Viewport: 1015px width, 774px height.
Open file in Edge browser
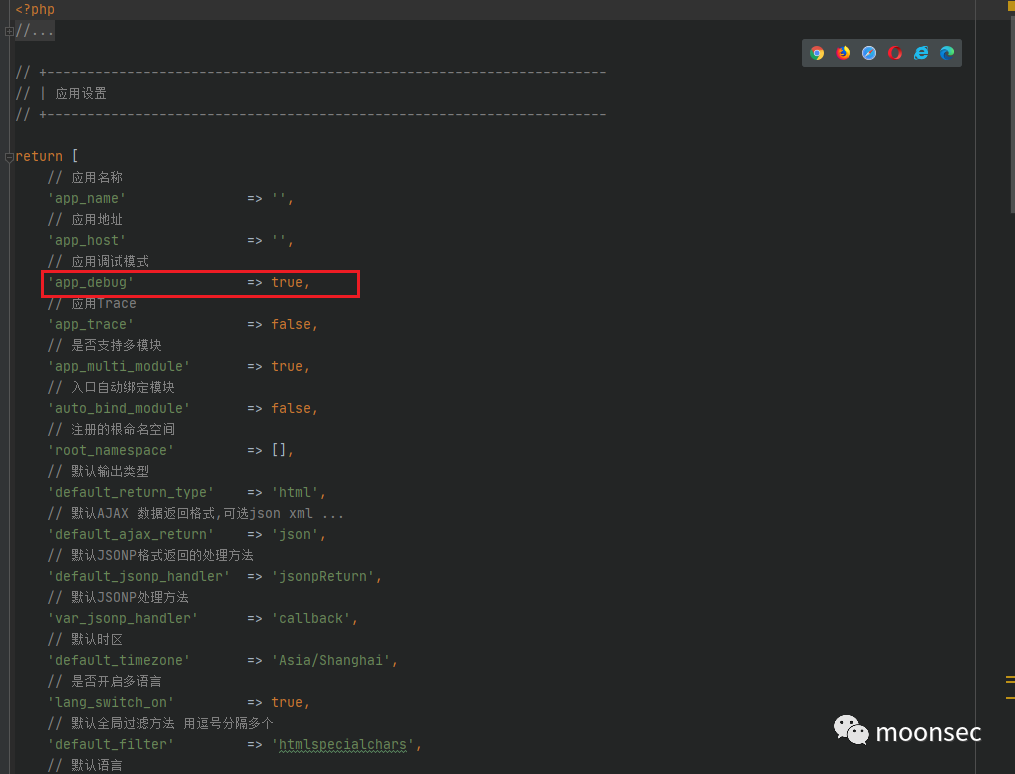click(x=946, y=53)
